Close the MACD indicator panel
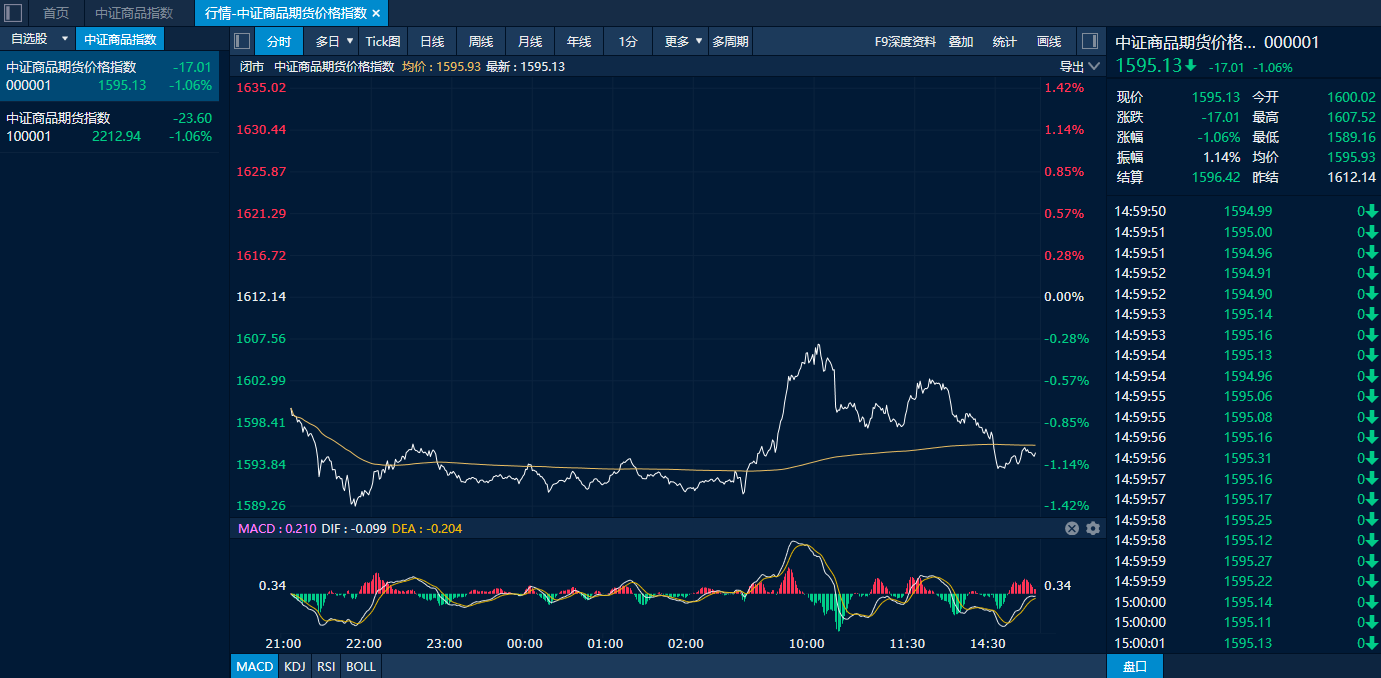Viewport: 1381px width, 678px height. point(1072,528)
